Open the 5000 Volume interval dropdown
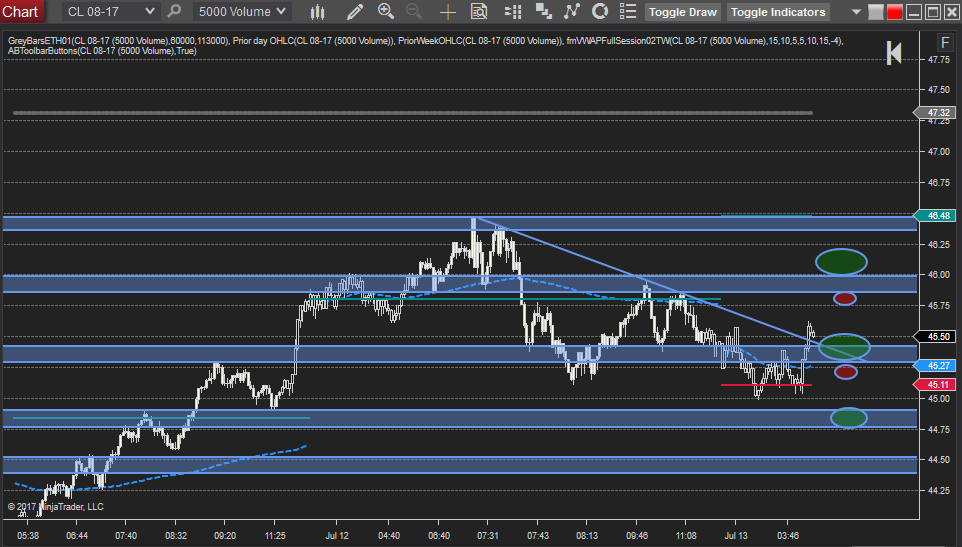The width and height of the screenshot is (962, 547). 242,11
